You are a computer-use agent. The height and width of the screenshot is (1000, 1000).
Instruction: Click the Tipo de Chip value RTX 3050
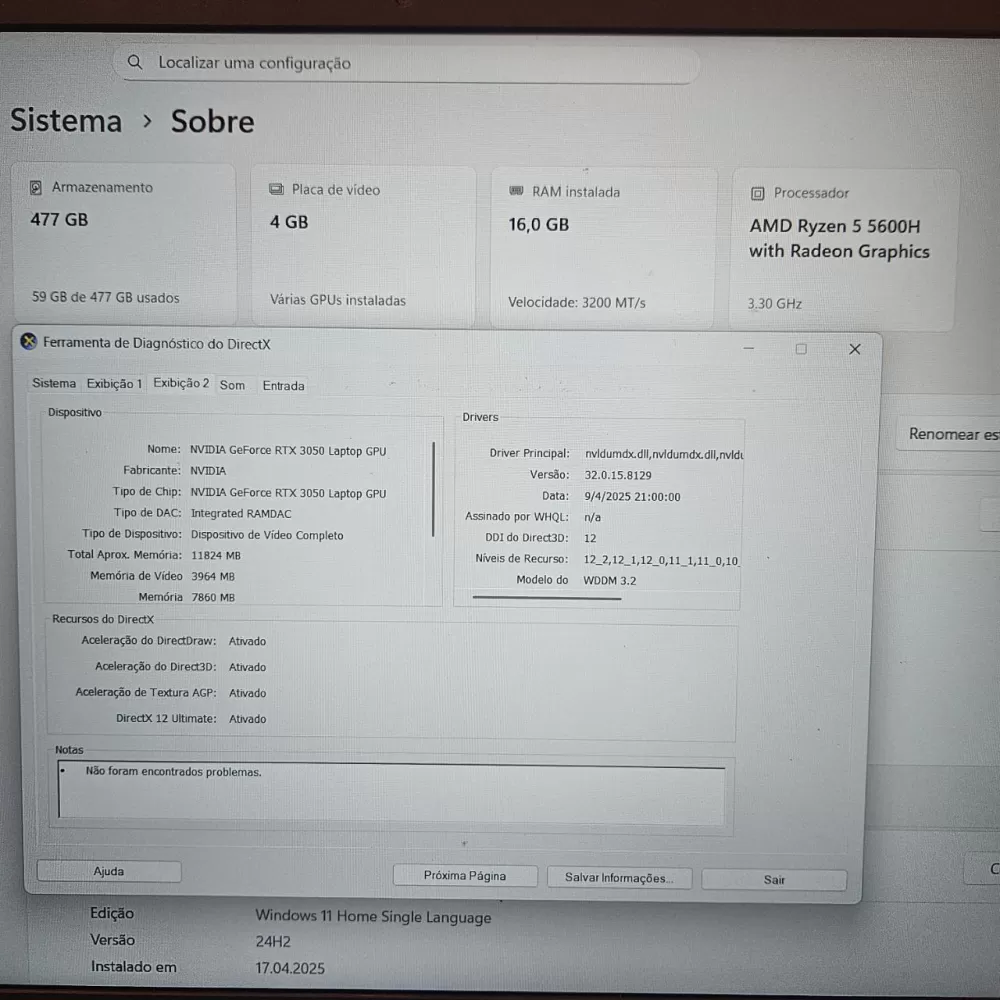(288, 493)
